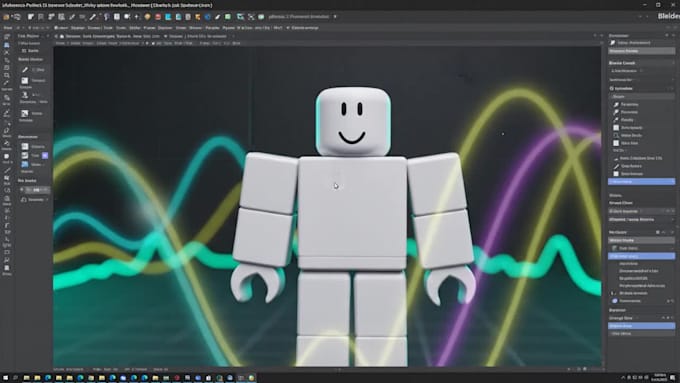Click the white pen icon atop right panel
Viewport: 680px width, 383px height.
(612, 43)
